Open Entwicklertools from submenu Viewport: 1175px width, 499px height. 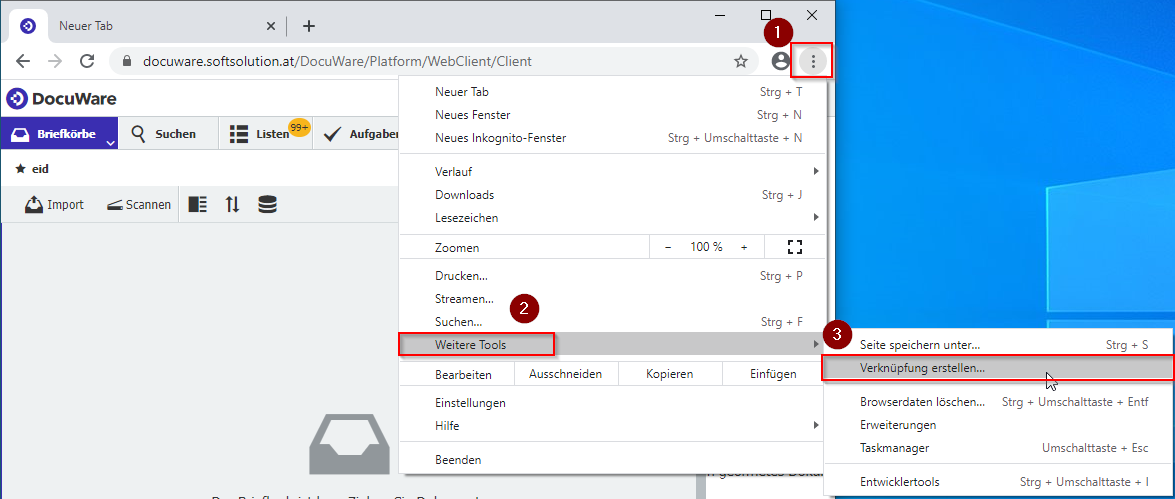click(x=999, y=483)
